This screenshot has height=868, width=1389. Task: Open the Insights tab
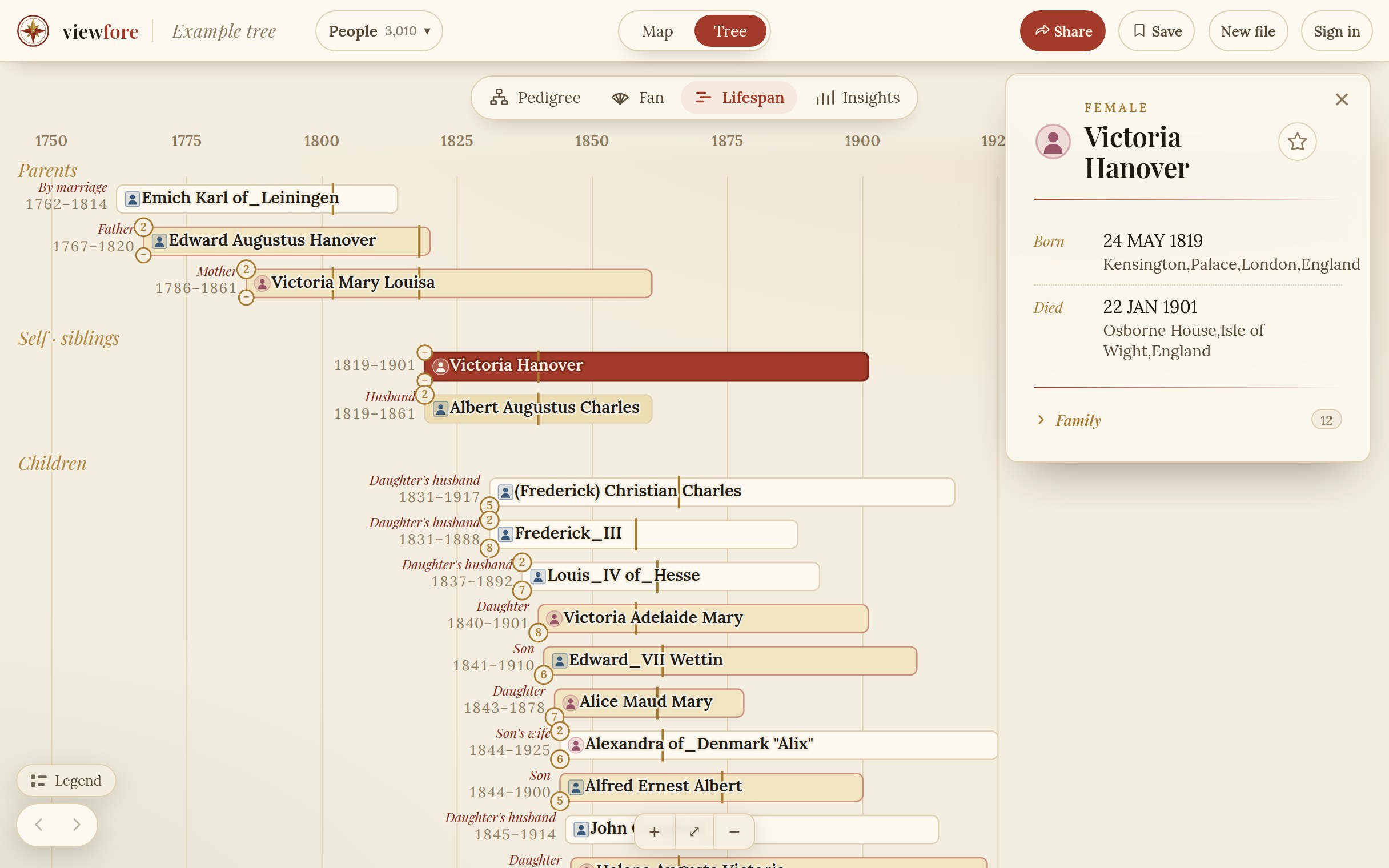point(857,98)
